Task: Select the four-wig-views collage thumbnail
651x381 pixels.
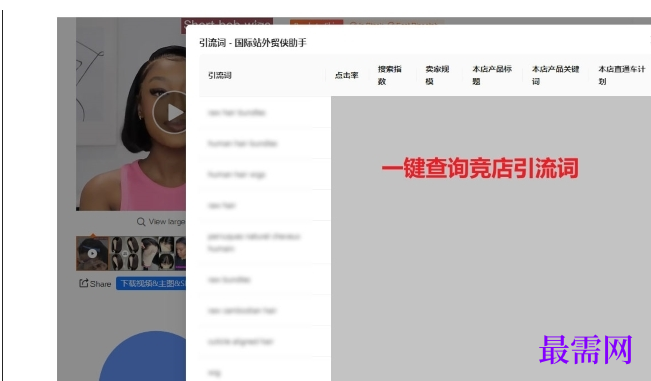Action: (x=125, y=253)
